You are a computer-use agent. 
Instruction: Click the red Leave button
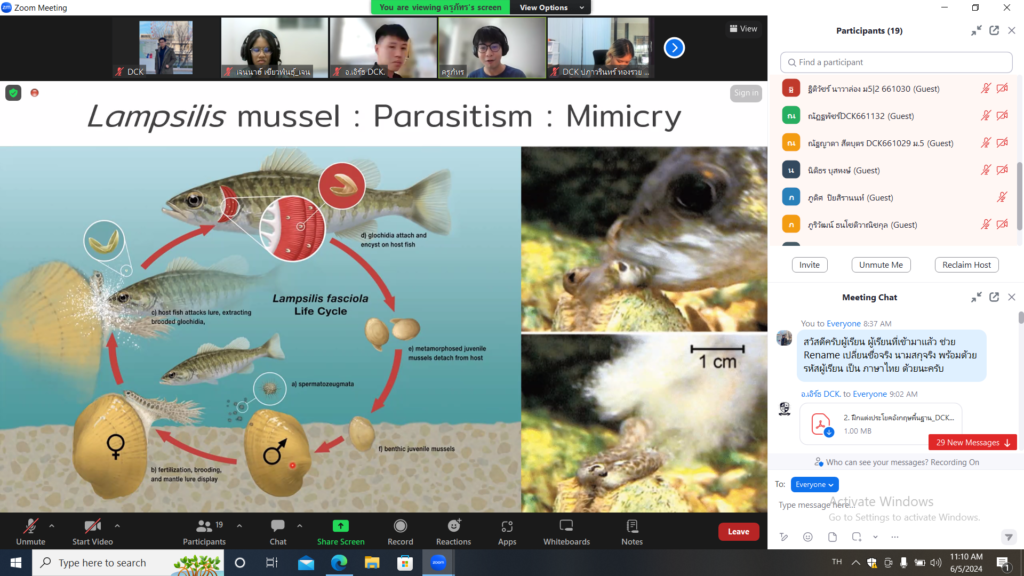738,532
